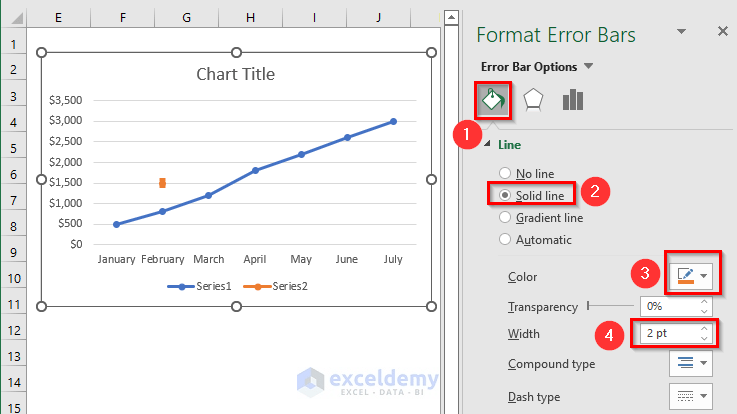Screen dimensions: 737x414
Task: Click the Select All corner triangle
Action: [x=17, y=18]
